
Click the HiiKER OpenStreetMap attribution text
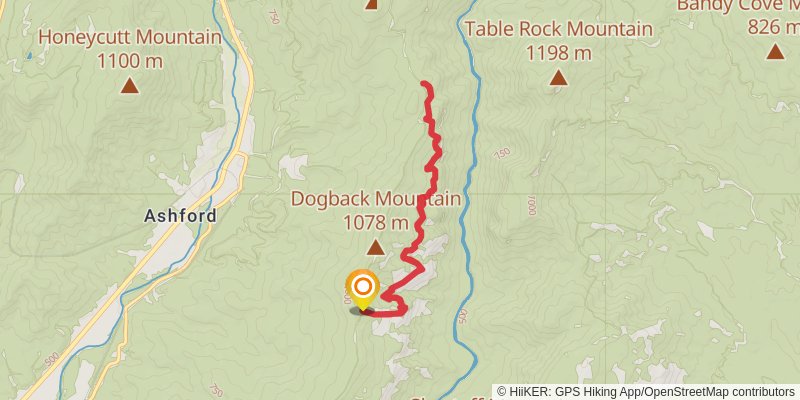(646, 392)
